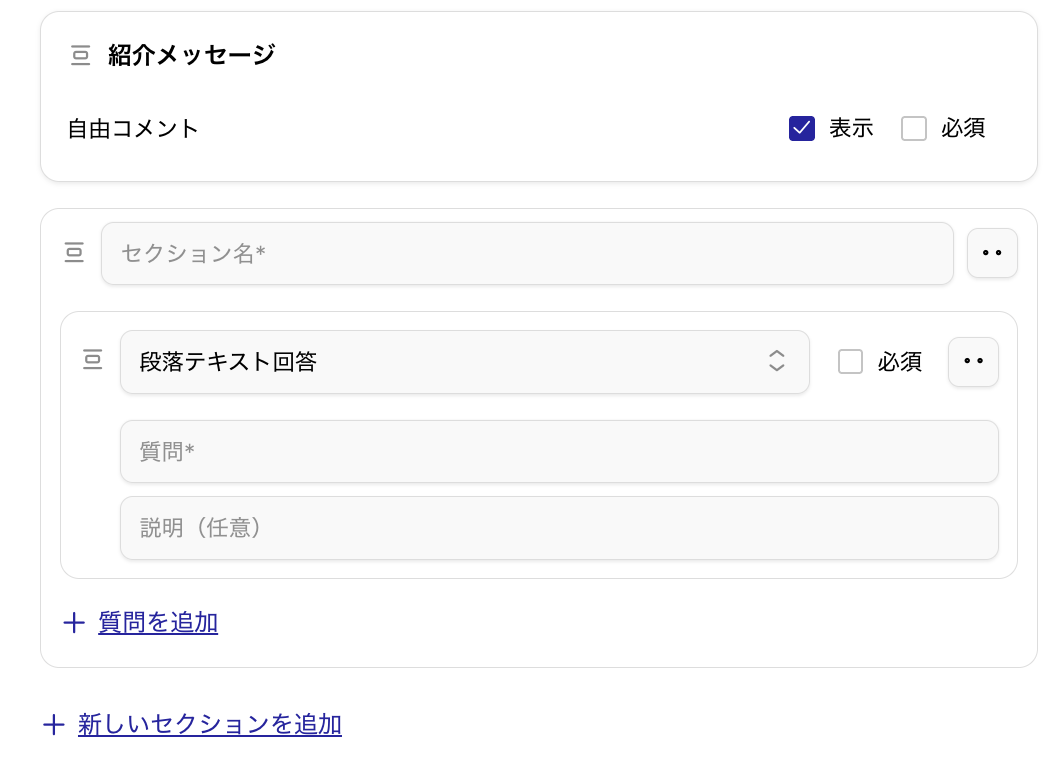Open section options menu (two dots) next to セクション名
1064x768 pixels.
click(992, 253)
